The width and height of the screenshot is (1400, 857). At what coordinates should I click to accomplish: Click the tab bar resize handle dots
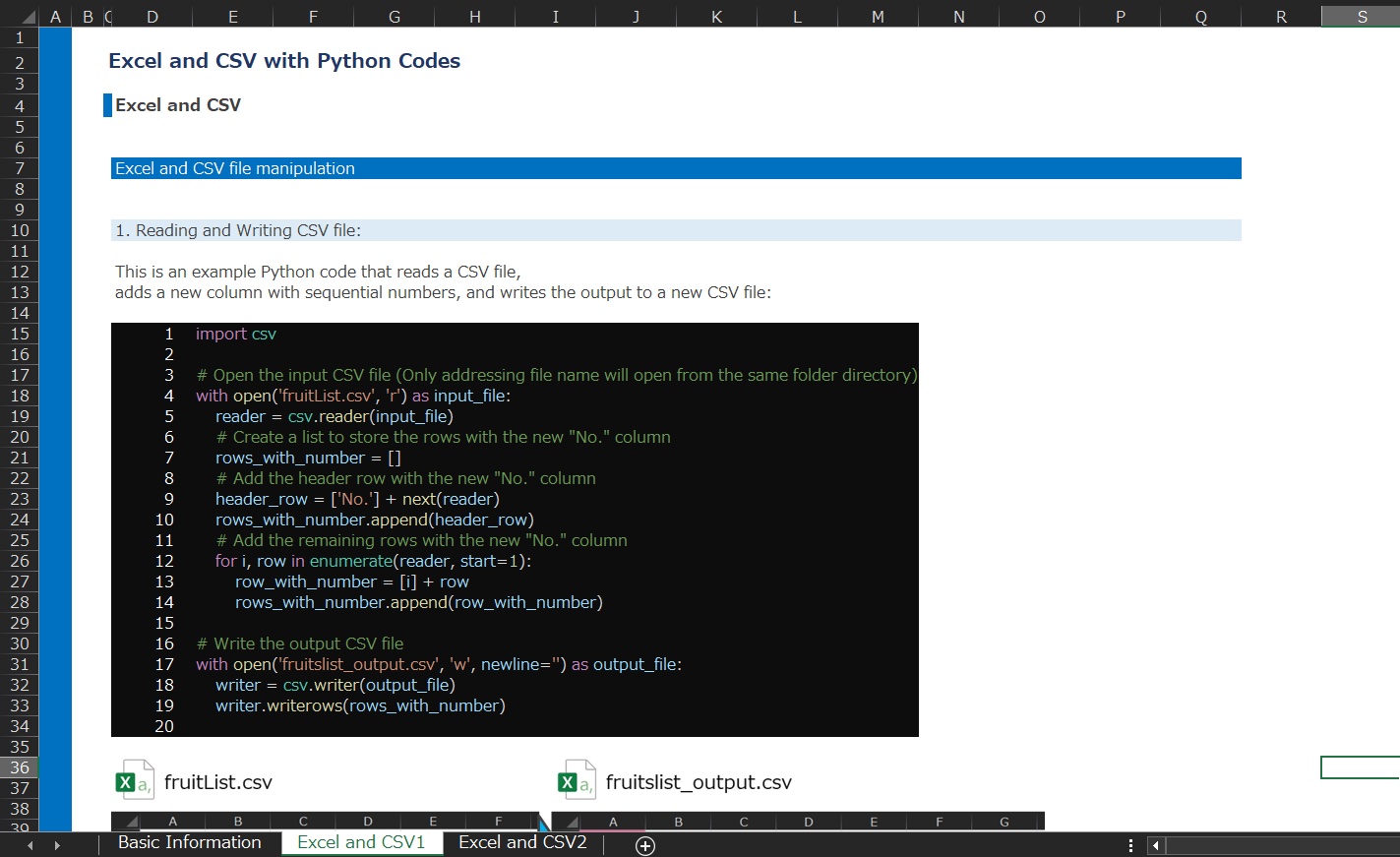click(x=1130, y=845)
